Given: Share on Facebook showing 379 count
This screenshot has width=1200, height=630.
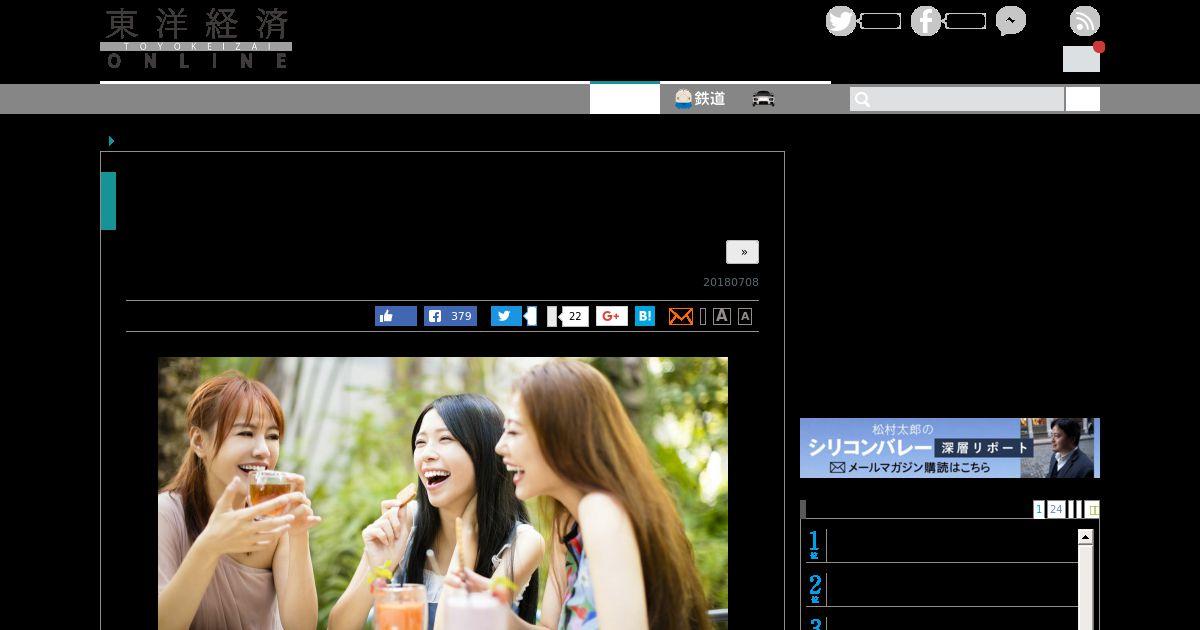Looking at the screenshot, I should 450,316.
